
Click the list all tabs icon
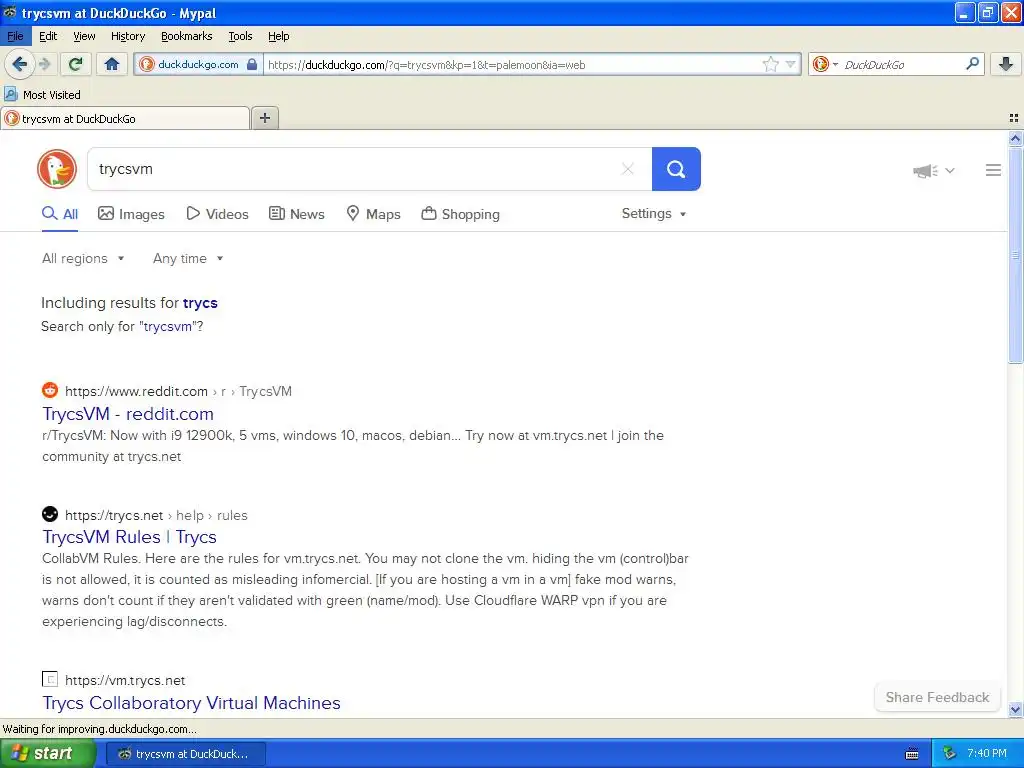[1014, 118]
